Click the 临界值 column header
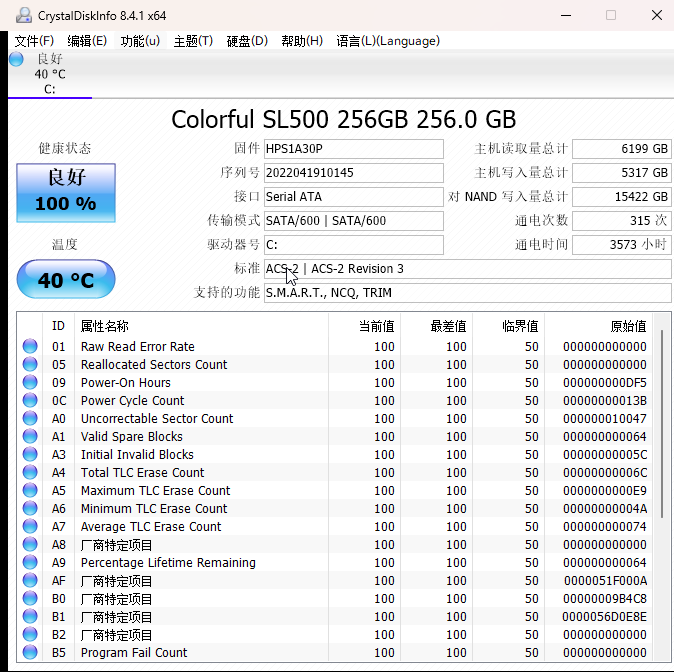 (x=508, y=326)
